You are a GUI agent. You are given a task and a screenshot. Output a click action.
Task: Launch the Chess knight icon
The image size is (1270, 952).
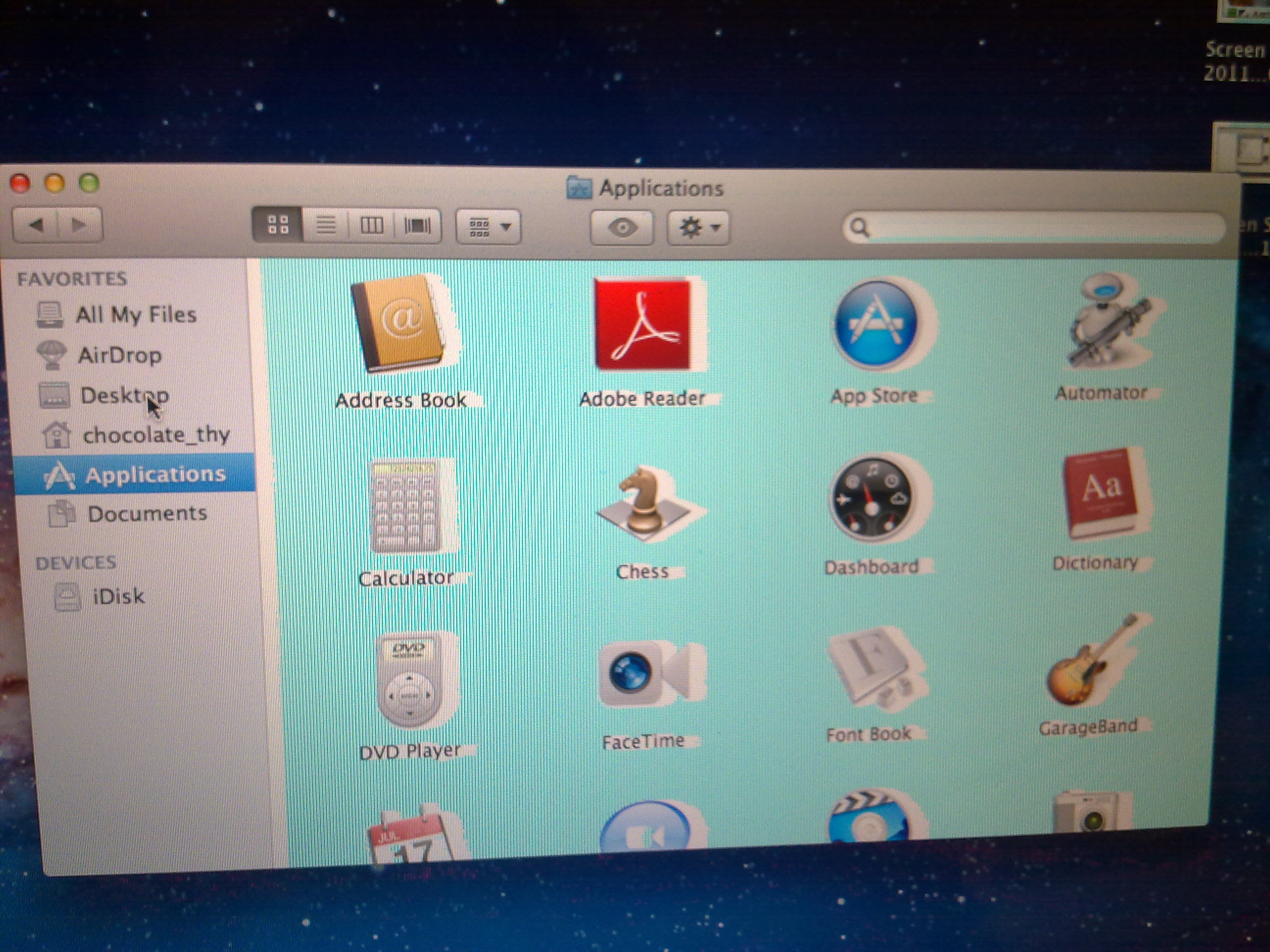(x=644, y=502)
